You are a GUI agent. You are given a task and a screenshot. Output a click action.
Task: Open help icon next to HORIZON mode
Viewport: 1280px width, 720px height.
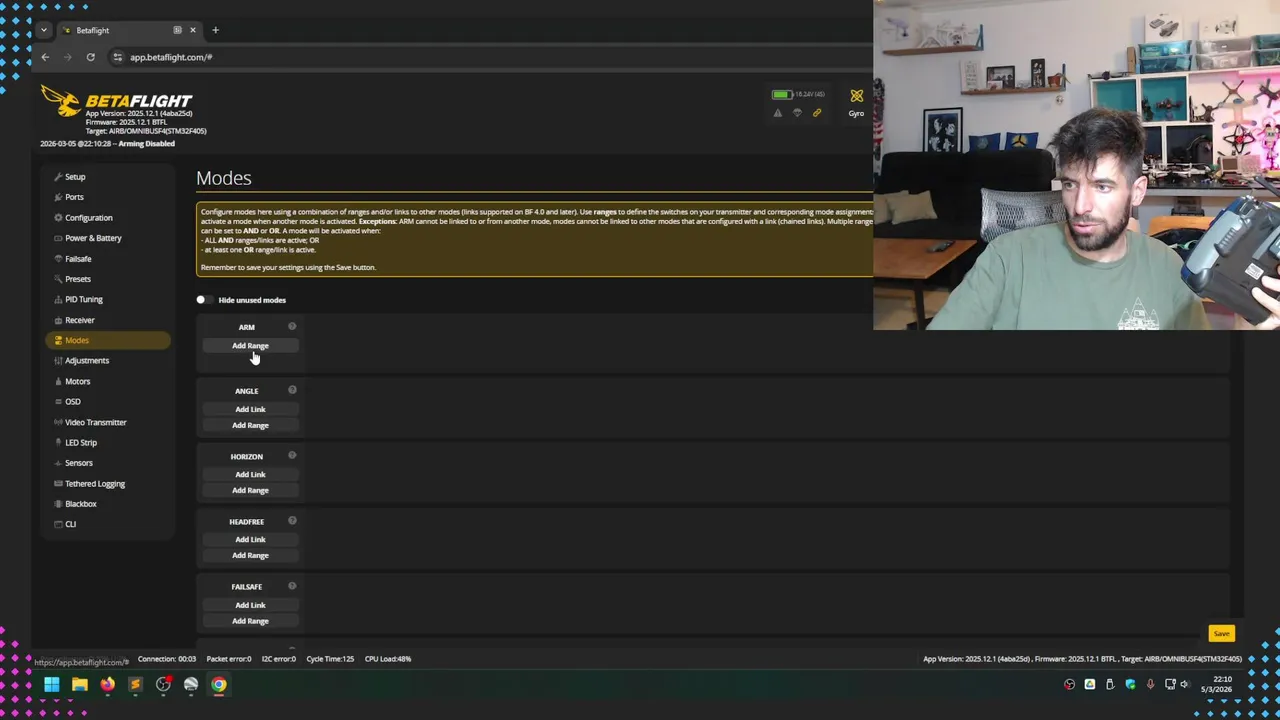click(292, 455)
